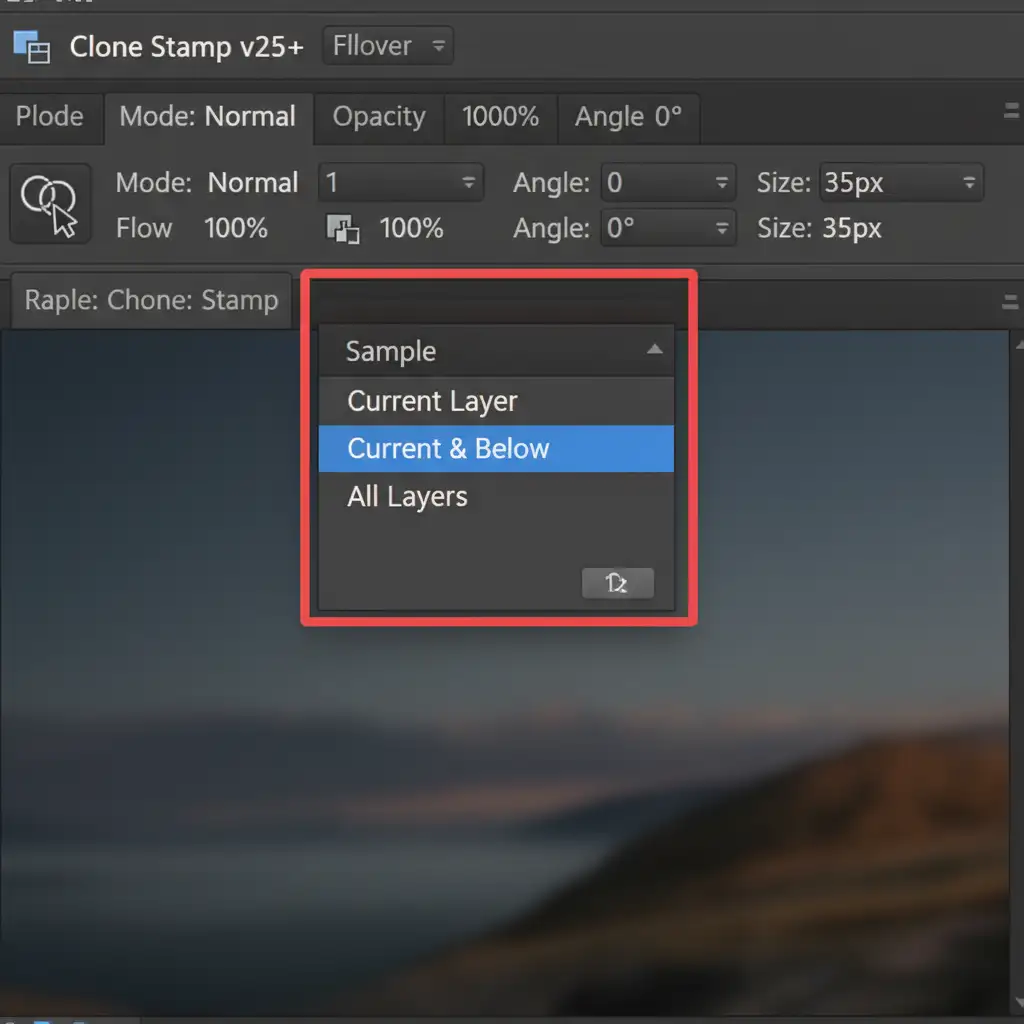Viewport: 1024px width, 1024px height.
Task: Click the scroll up arrow beside canvas
Action: [1018, 344]
